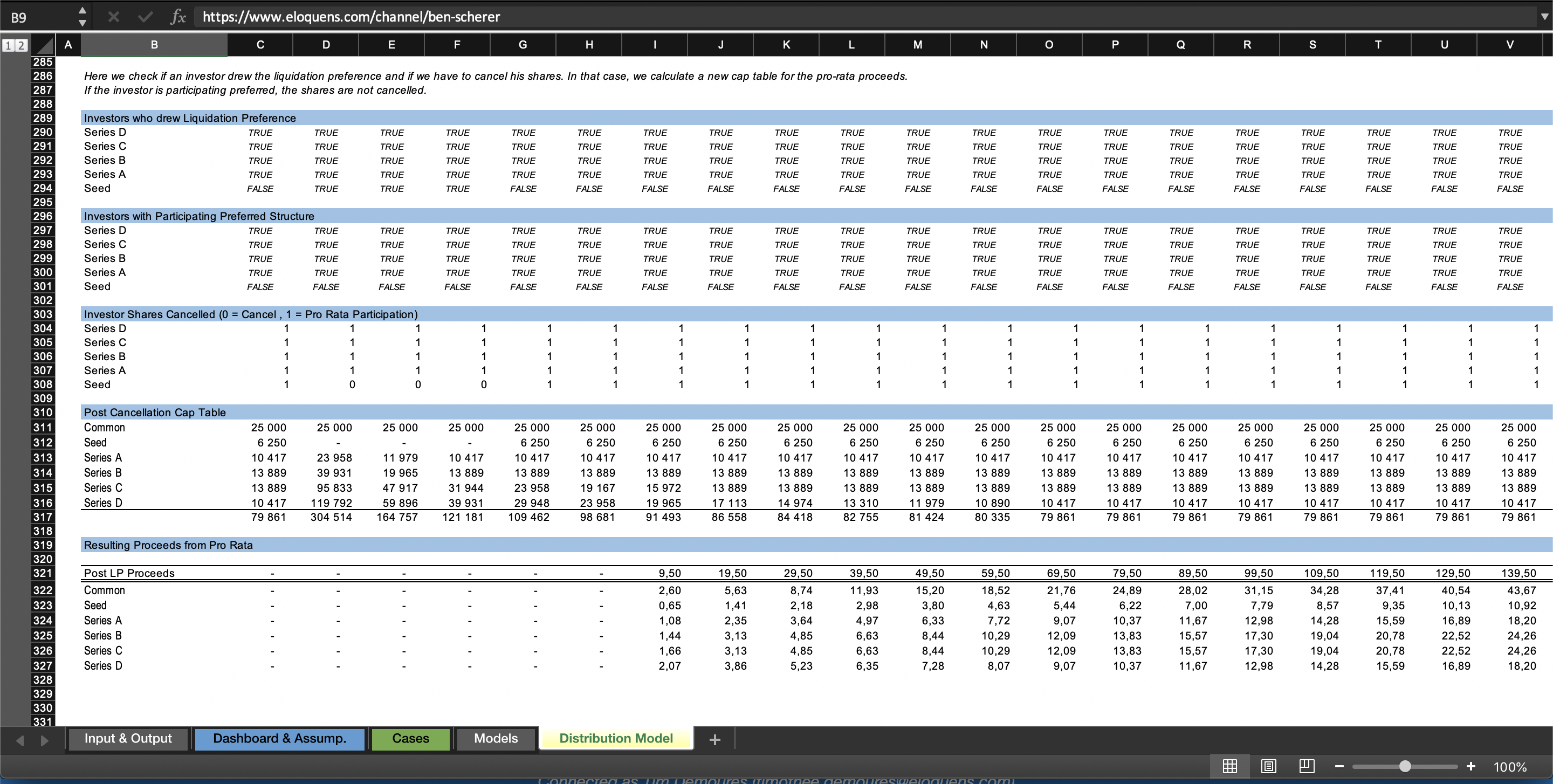Click the 43,67 Common proceeds cell
Viewport: 1553px width, 784px height.
pos(1522,590)
